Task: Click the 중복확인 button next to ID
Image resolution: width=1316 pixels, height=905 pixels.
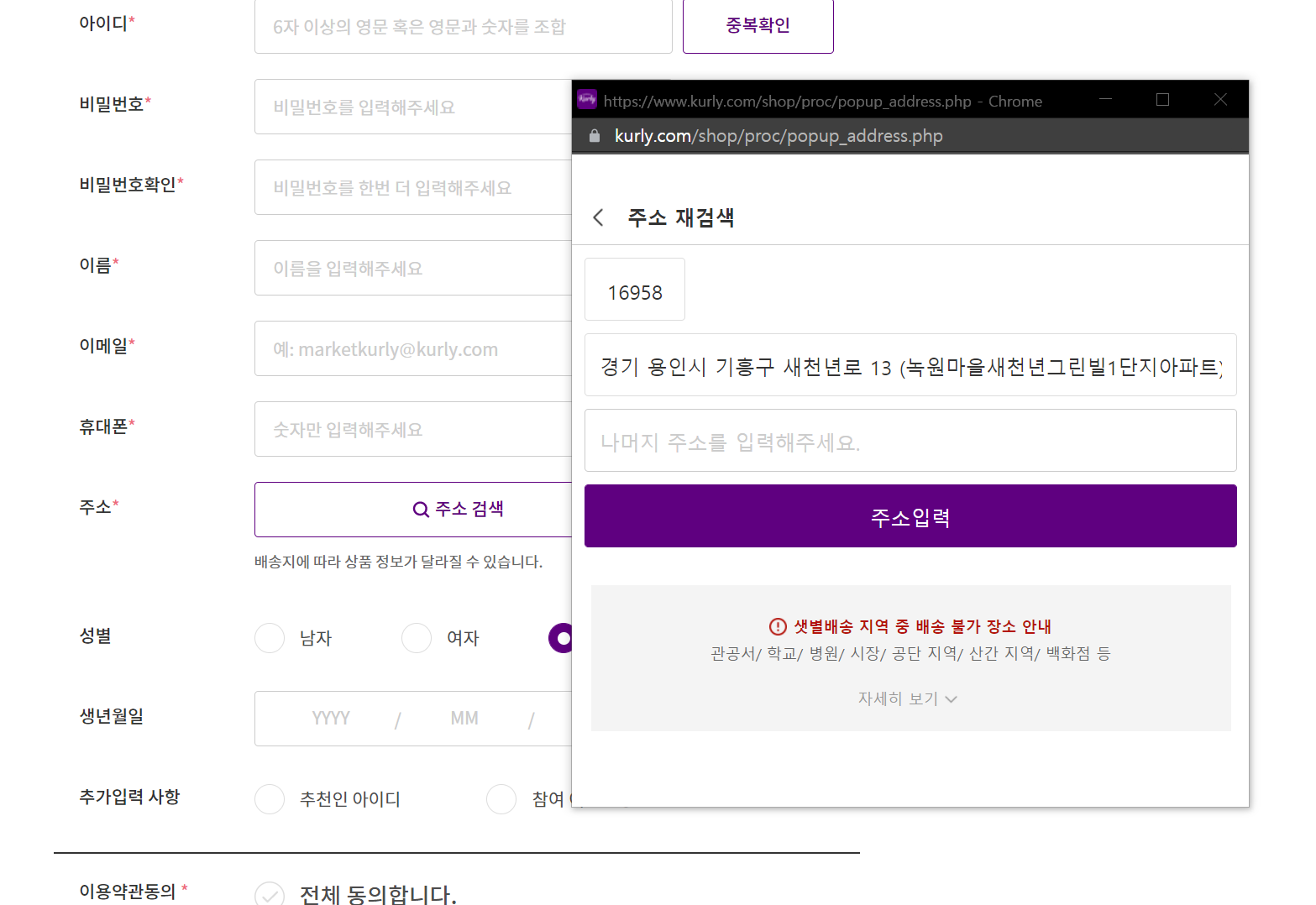Action: coord(758,26)
